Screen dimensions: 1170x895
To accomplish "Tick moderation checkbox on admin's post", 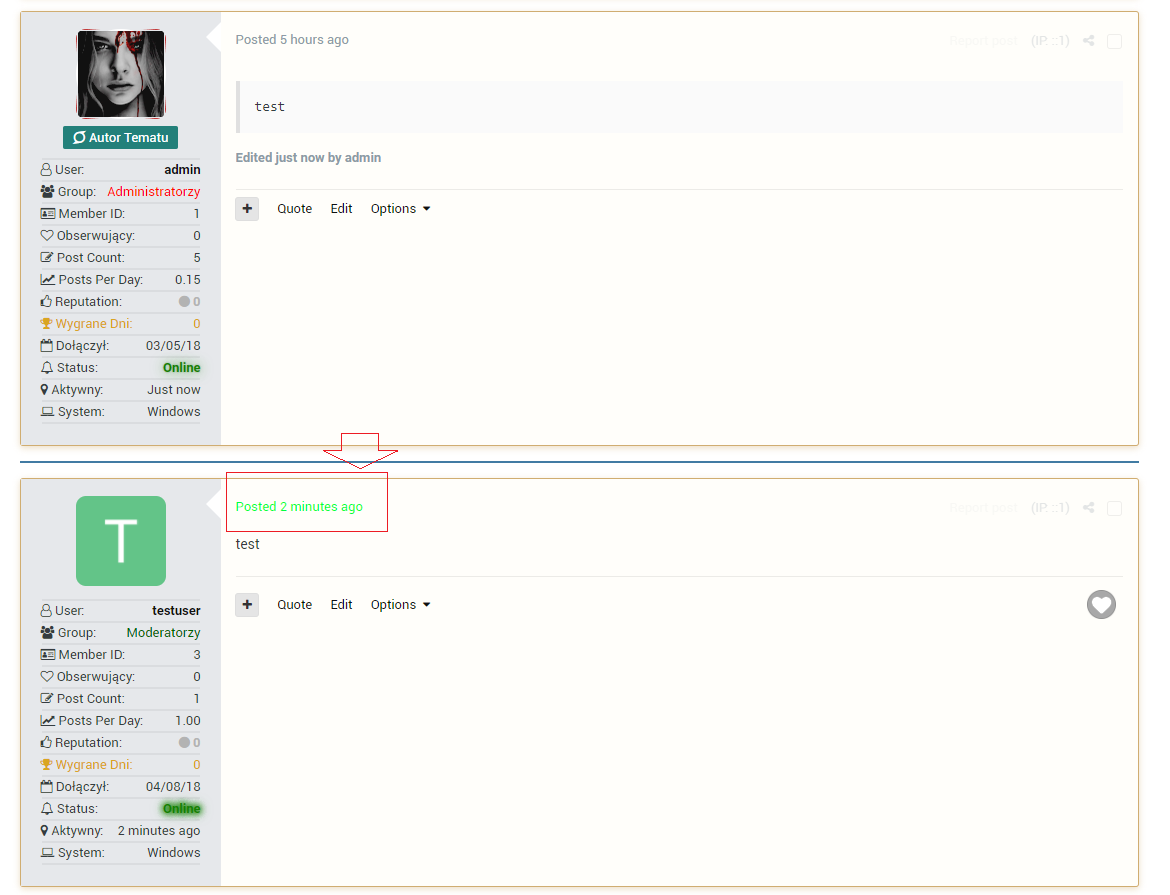I will 1114,41.
